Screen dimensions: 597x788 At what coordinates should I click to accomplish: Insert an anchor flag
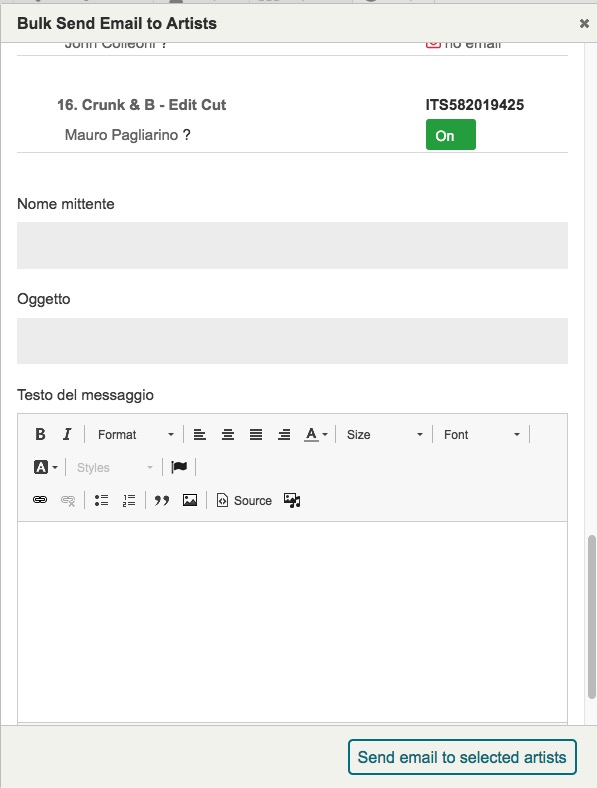pos(179,467)
